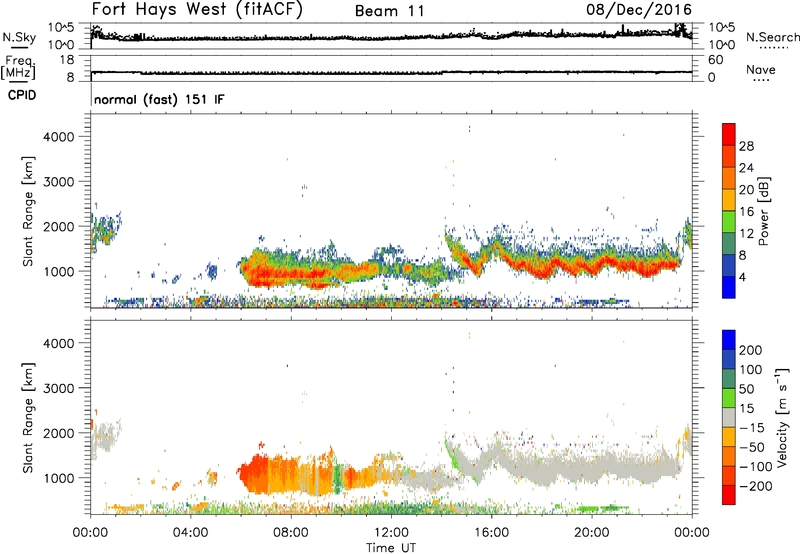Click the "12" label on the Power scale
Screen dimensions: 800x554
[746, 234]
